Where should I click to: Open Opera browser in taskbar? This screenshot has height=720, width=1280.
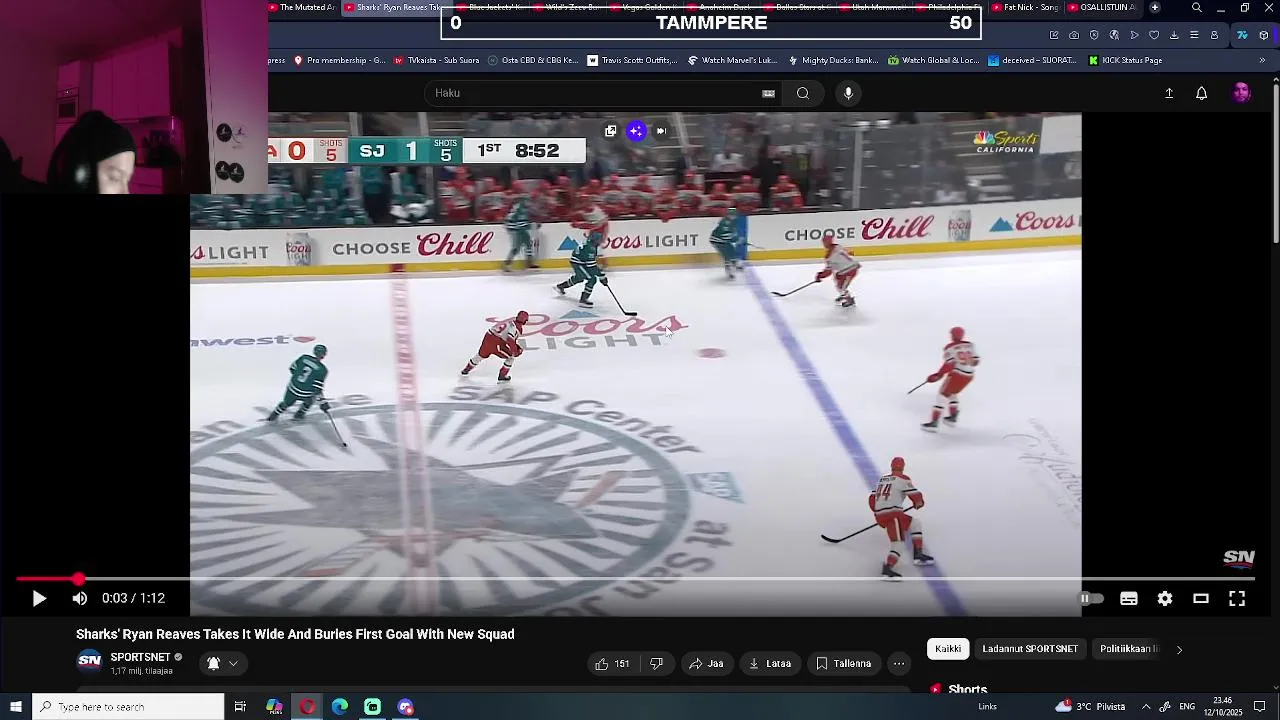307,707
